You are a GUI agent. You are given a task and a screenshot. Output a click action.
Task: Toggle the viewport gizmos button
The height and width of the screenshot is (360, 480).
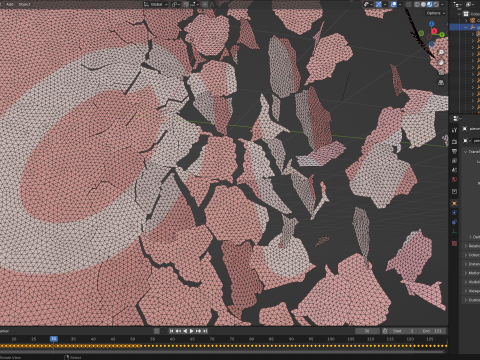coord(379,4)
